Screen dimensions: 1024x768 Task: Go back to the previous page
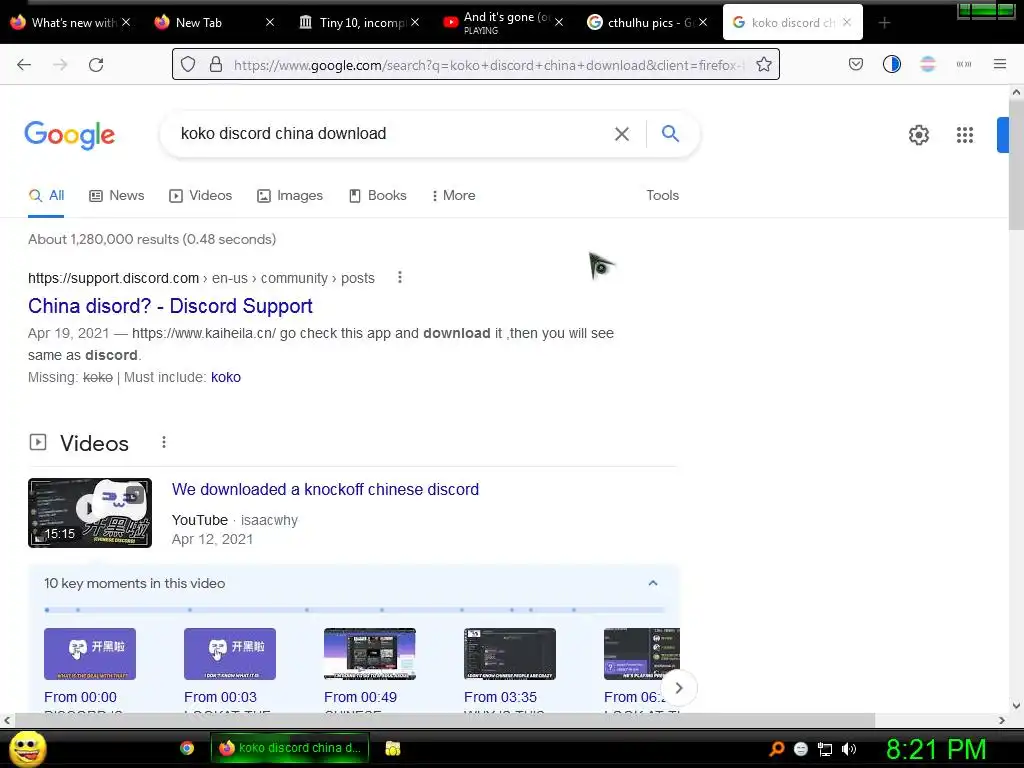click(x=24, y=65)
